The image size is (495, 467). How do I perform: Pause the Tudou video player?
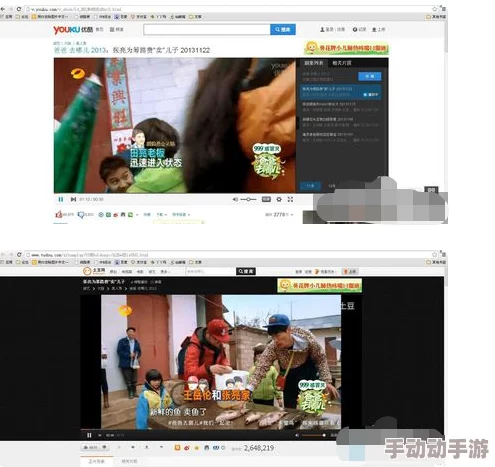pos(89,435)
